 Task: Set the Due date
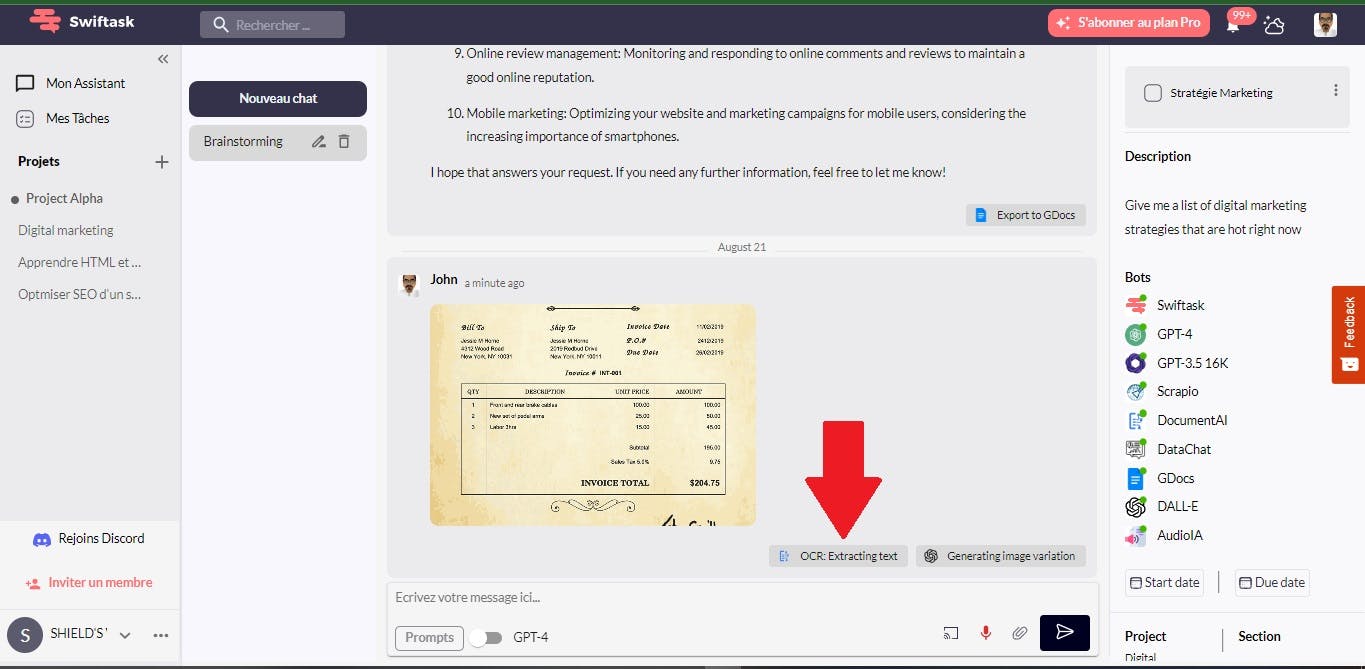(1272, 582)
